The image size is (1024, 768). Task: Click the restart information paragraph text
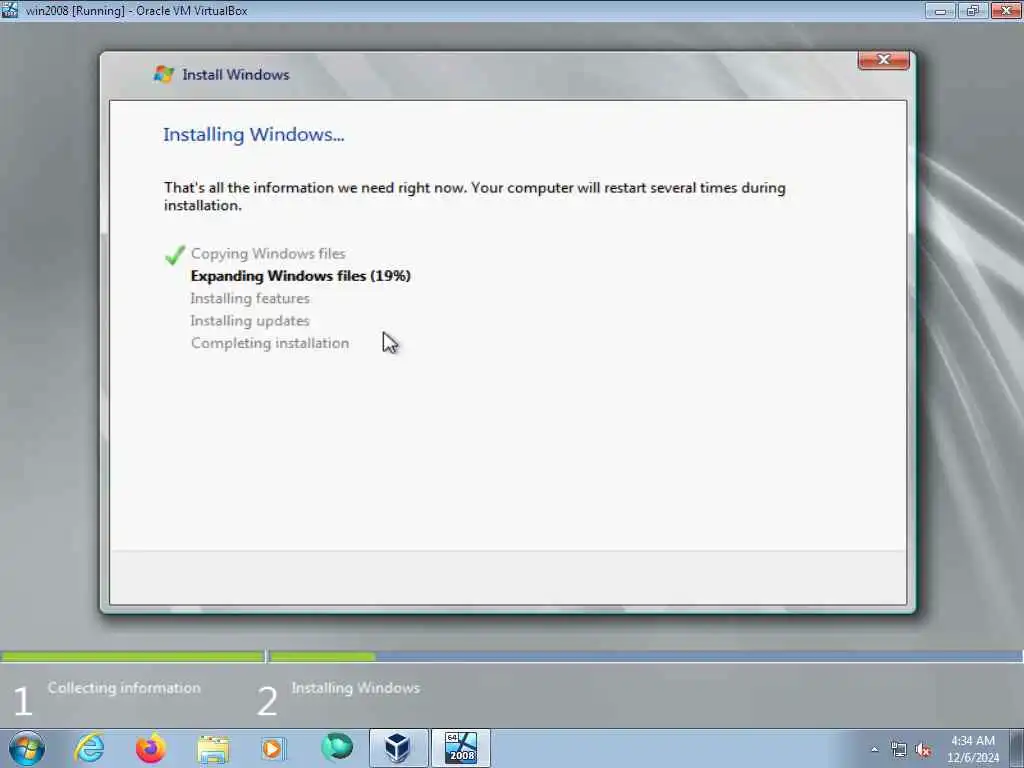pos(475,196)
